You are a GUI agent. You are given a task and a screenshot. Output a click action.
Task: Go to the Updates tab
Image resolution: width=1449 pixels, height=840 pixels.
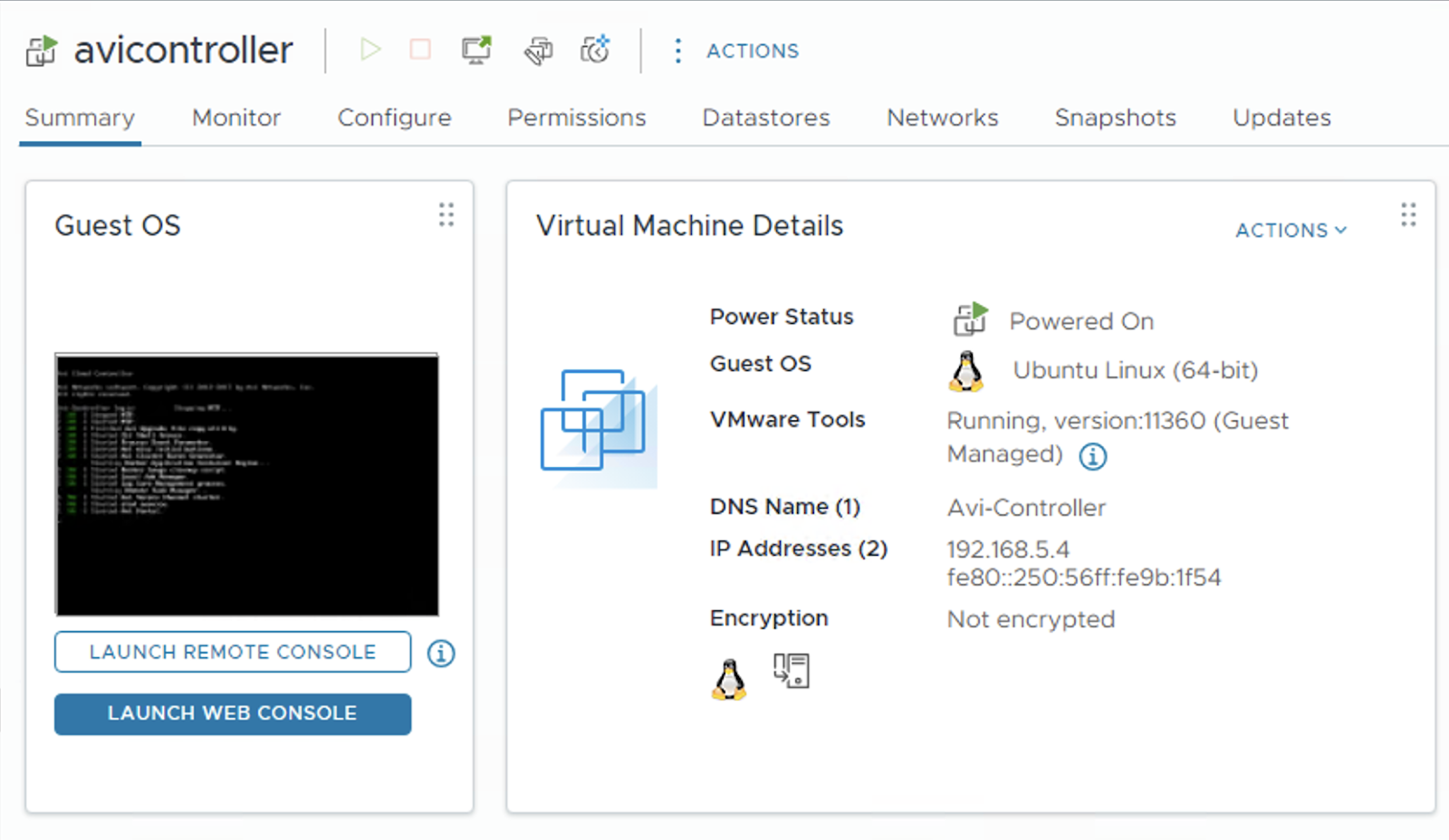coord(1281,118)
